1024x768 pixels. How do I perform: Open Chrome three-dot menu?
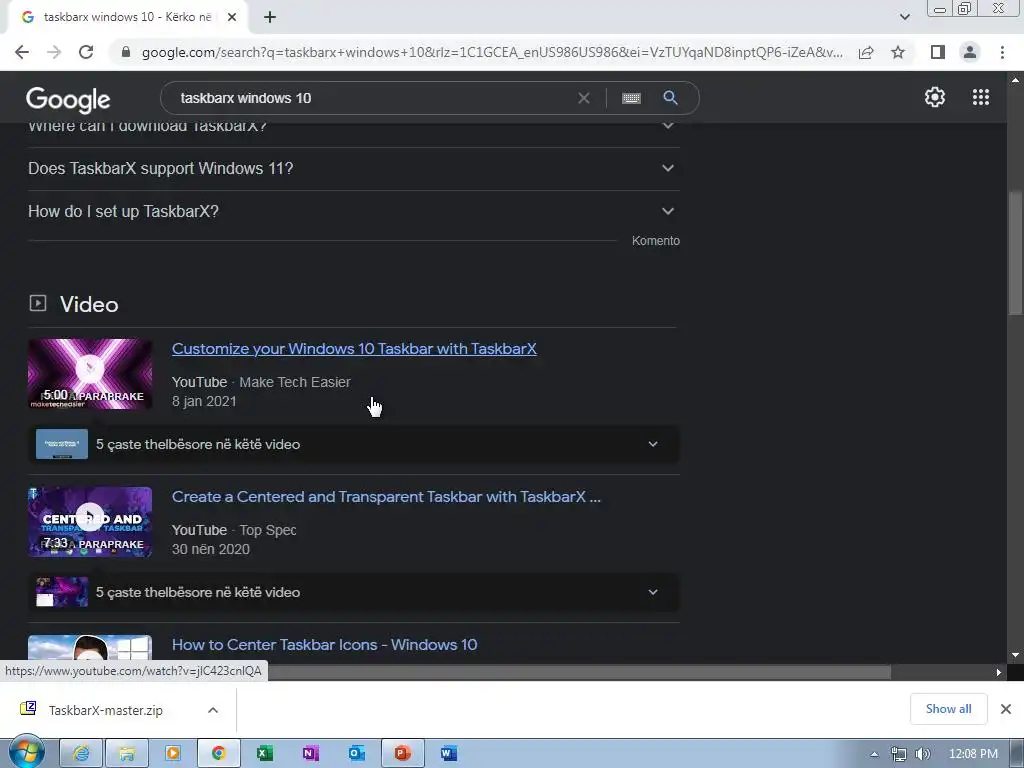(x=1002, y=52)
